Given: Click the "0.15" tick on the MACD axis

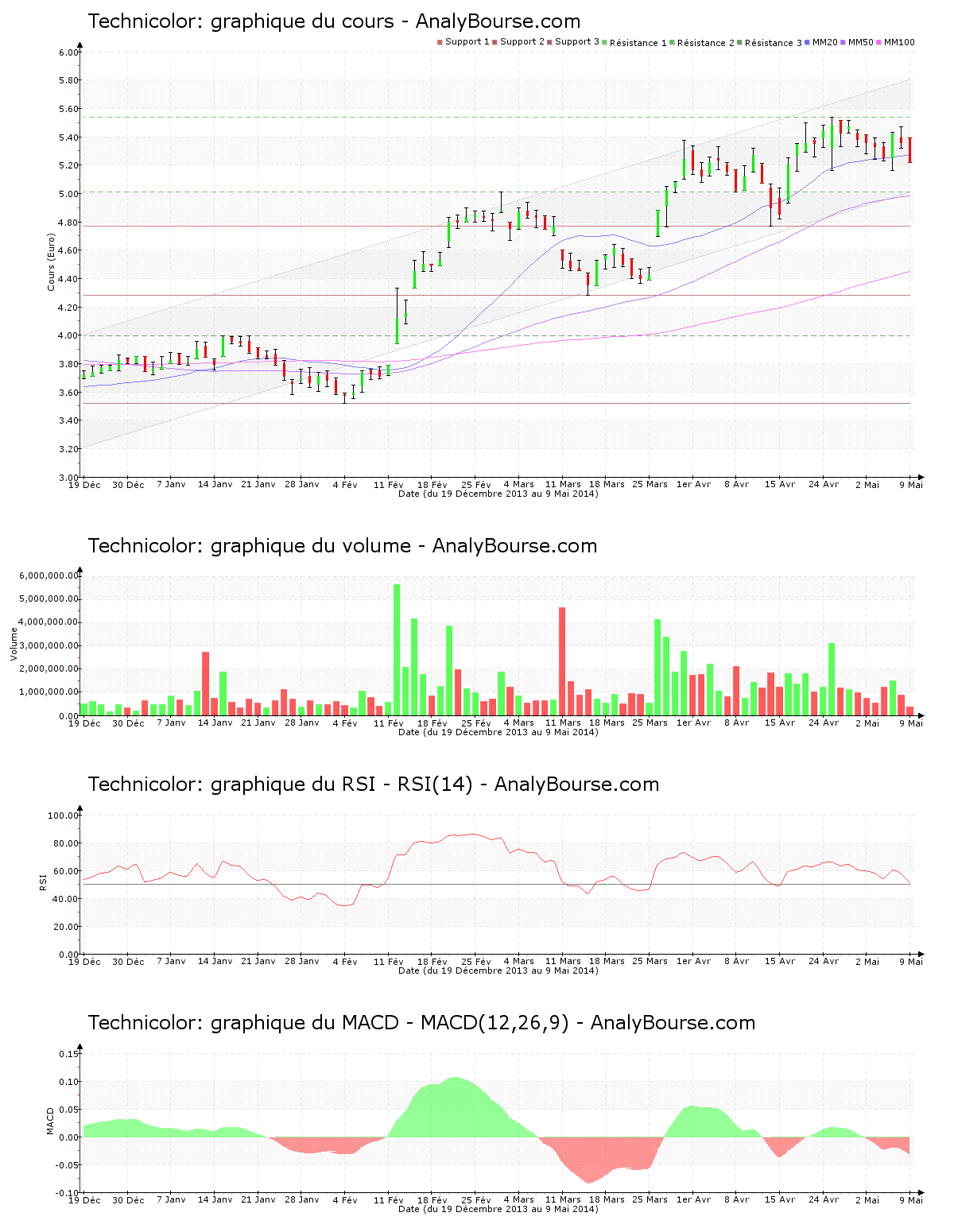Looking at the screenshot, I should (x=69, y=1054).
